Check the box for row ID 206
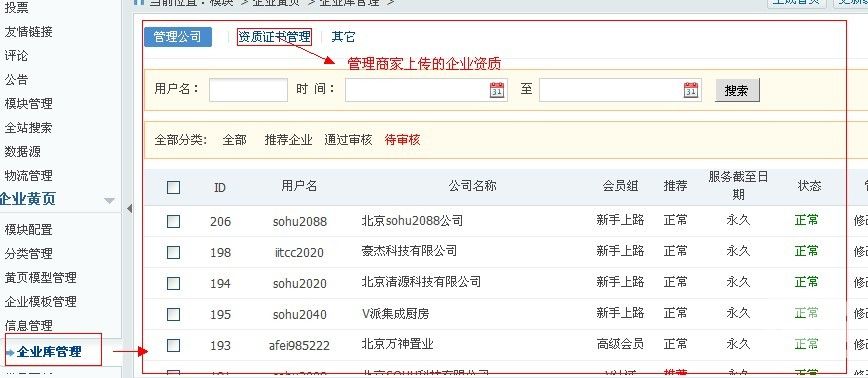The width and height of the screenshot is (868, 378). click(x=173, y=221)
